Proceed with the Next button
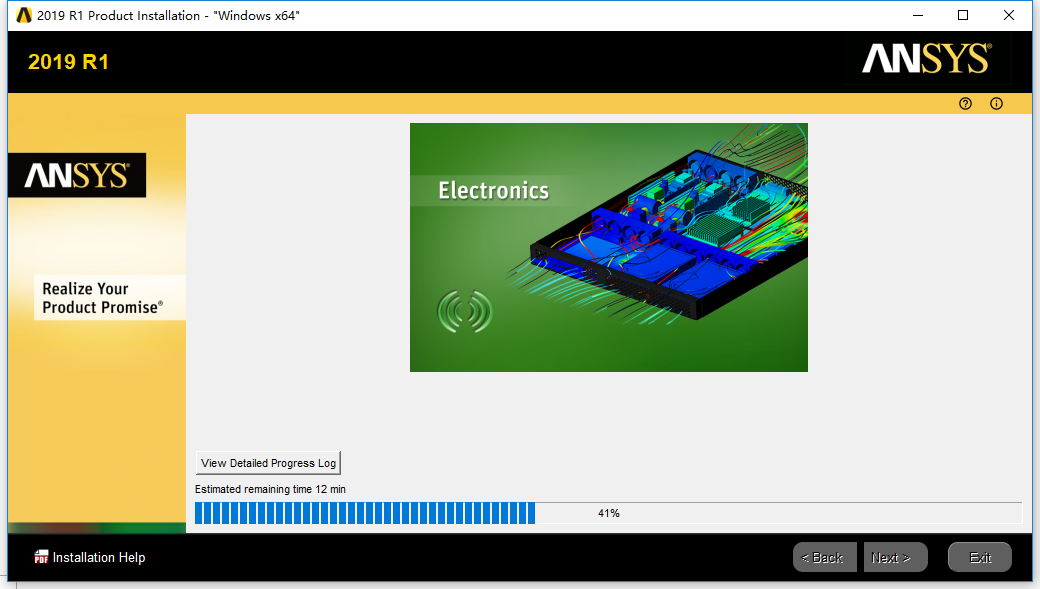The height and width of the screenshot is (589, 1040). pos(895,557)
